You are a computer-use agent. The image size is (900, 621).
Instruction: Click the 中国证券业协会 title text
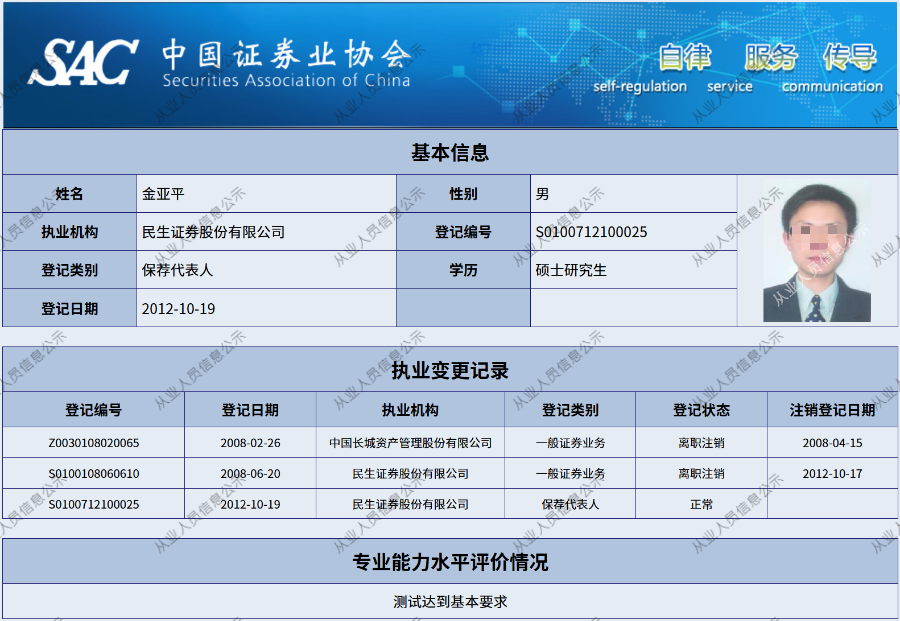click(285, 54)
